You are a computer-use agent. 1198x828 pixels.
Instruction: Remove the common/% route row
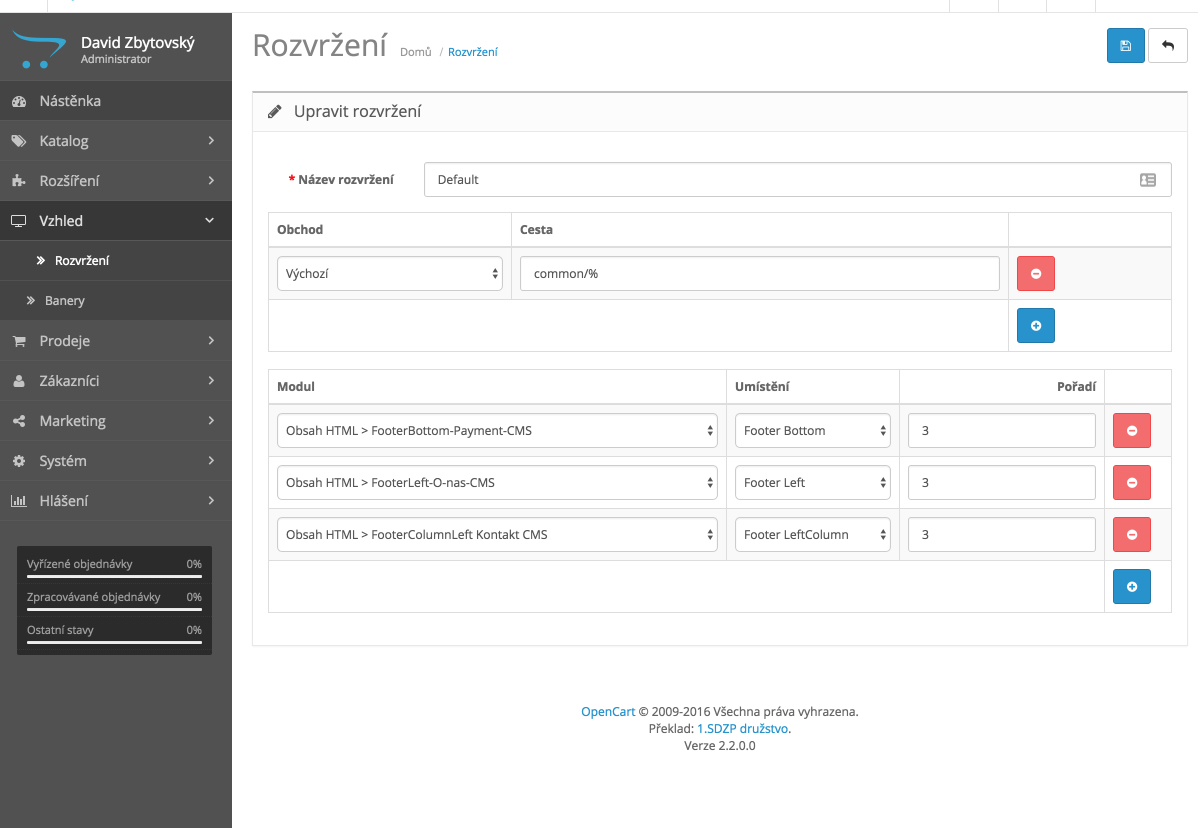click(x=1035, y=273)
